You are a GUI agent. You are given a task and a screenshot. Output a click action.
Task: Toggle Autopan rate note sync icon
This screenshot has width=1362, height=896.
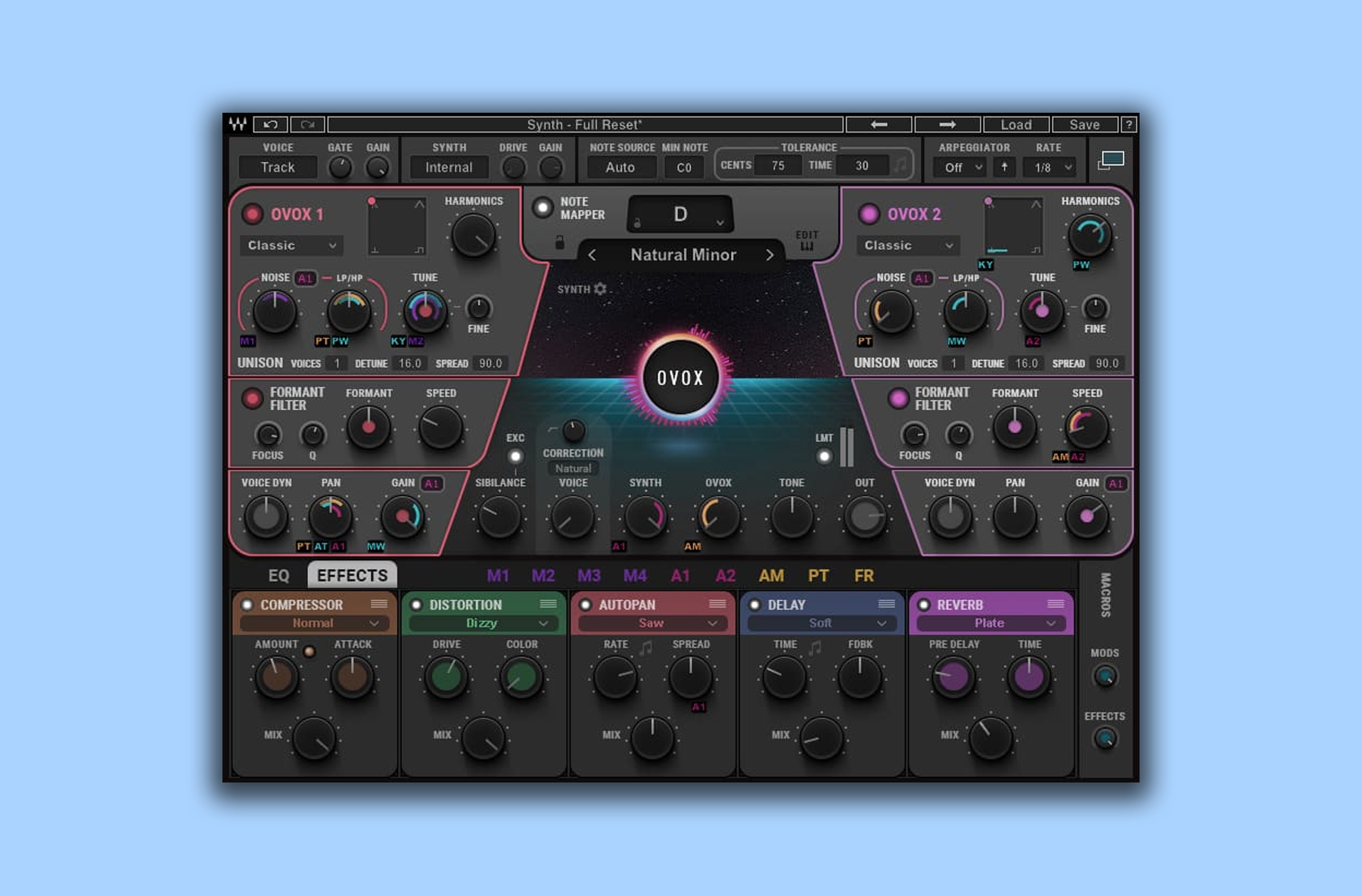(645, 648)
